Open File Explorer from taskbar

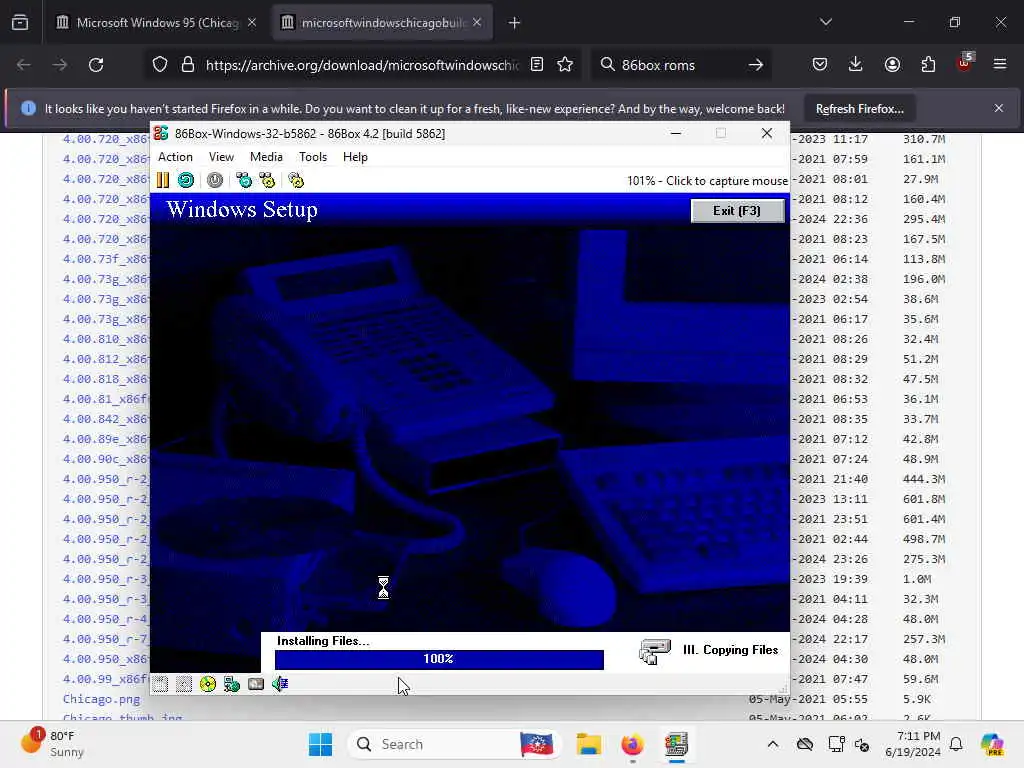(588, 744)
